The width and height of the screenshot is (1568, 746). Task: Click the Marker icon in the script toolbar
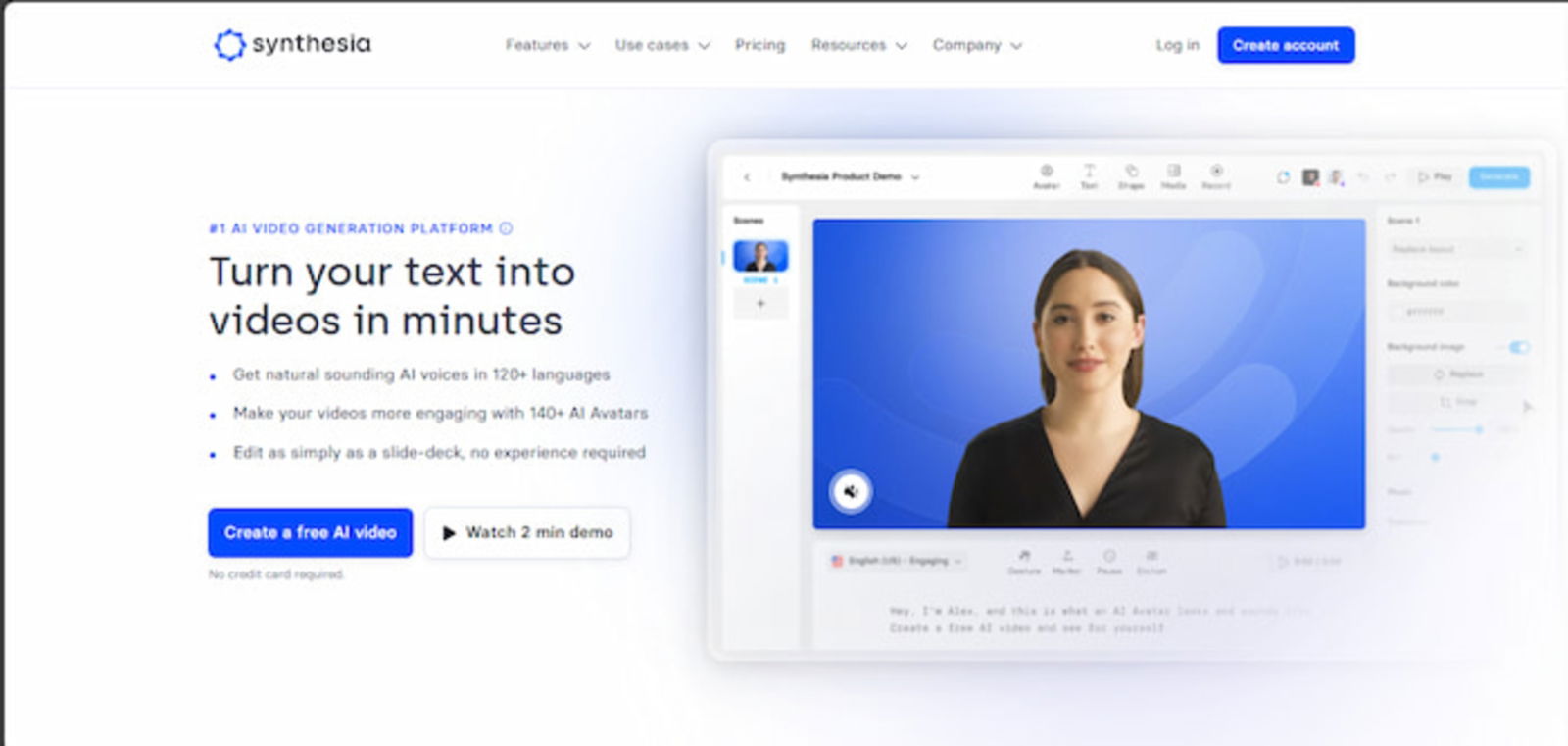pyautogui.click(x=1067, y=562)
